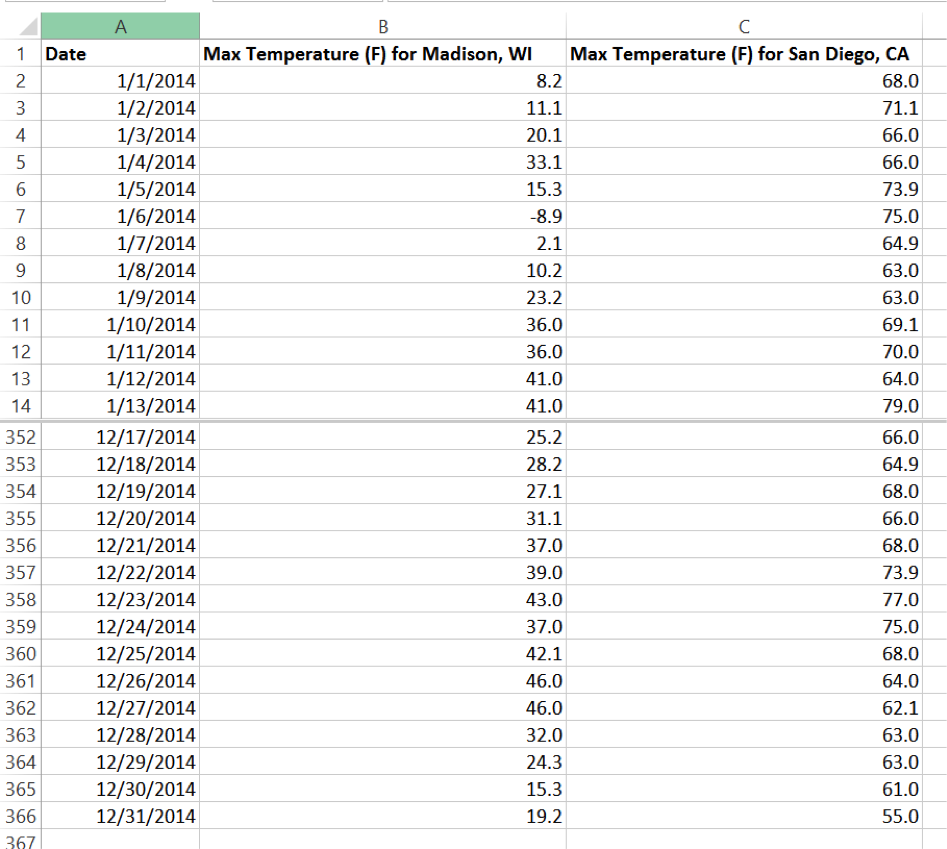Click the 55.0 San Diego temperature cell
The width and height of the screenshot is (947, 849).
(x=743, y=816)
